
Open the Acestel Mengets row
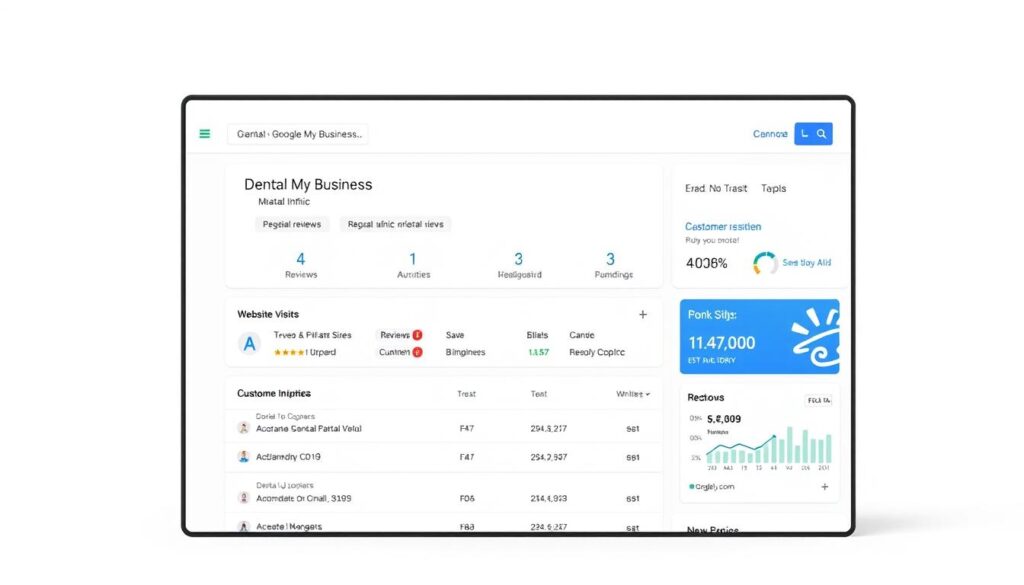tap(443, 524)
